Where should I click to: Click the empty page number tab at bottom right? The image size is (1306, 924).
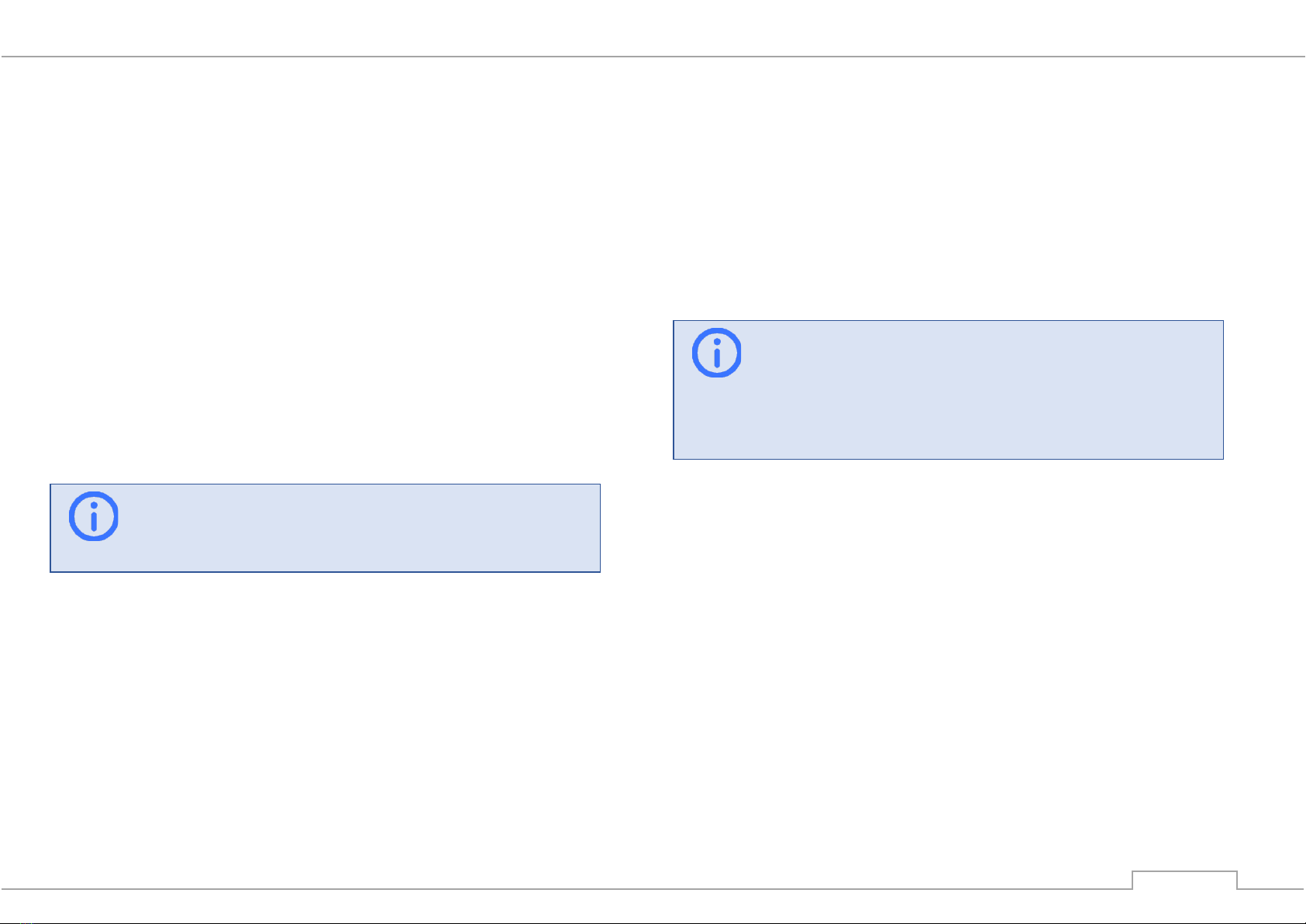click(x=1185, y=880)
